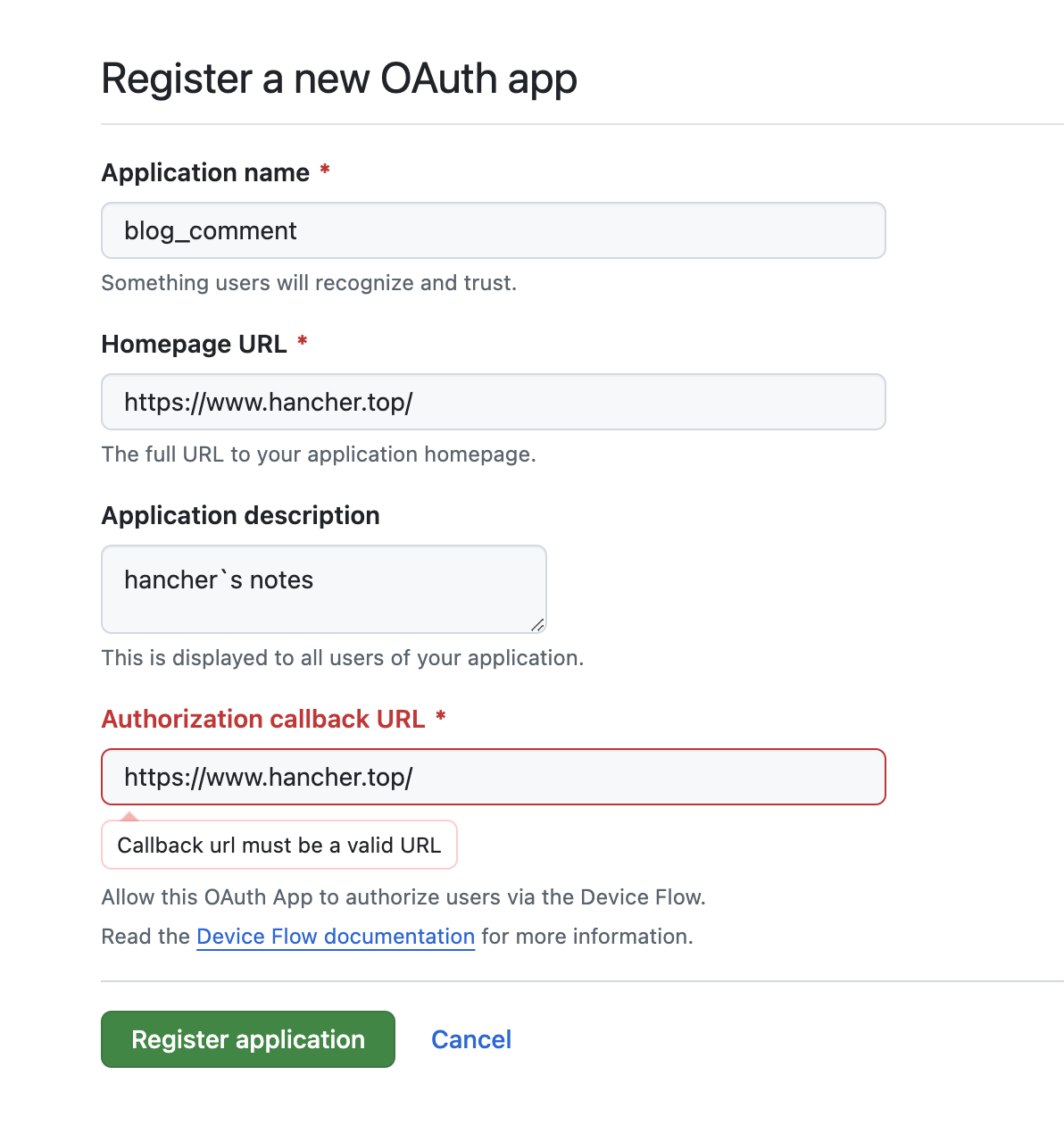
Task: Click the textarea resize handle
Action: [539, 628]
